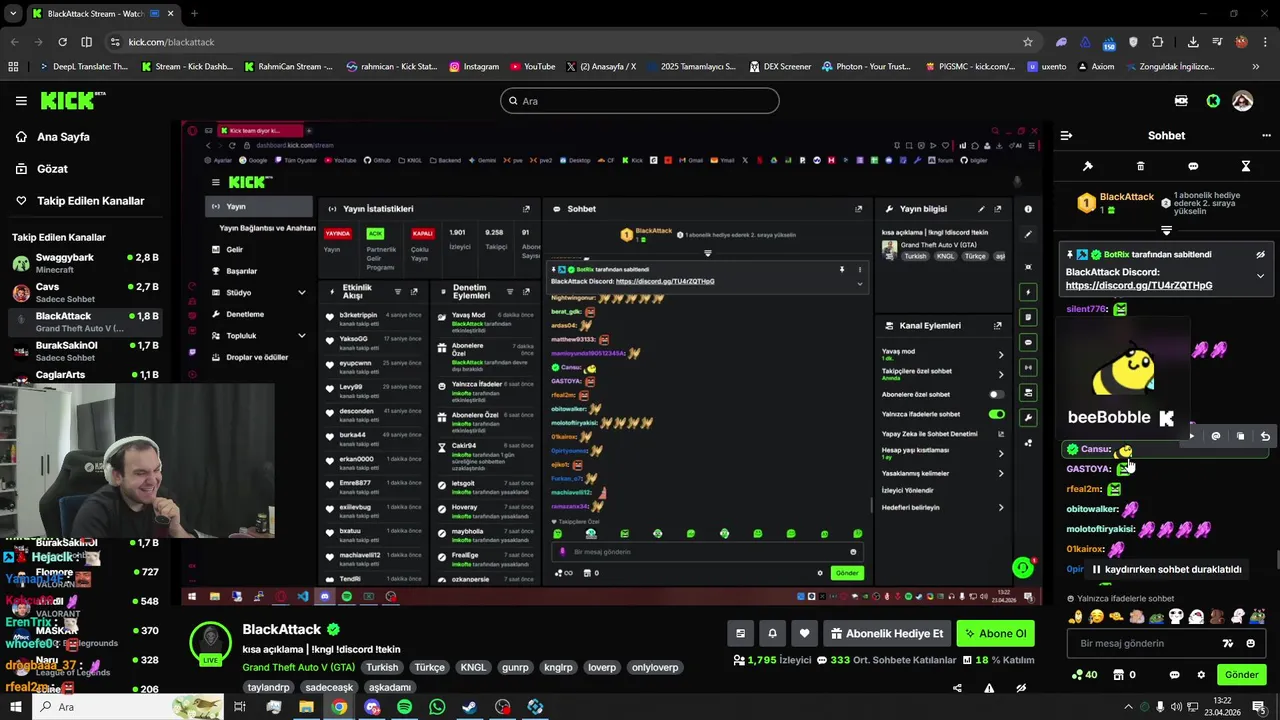
Task: Show more bookmarks with the overflow chevron
Action: point(1255,67)
